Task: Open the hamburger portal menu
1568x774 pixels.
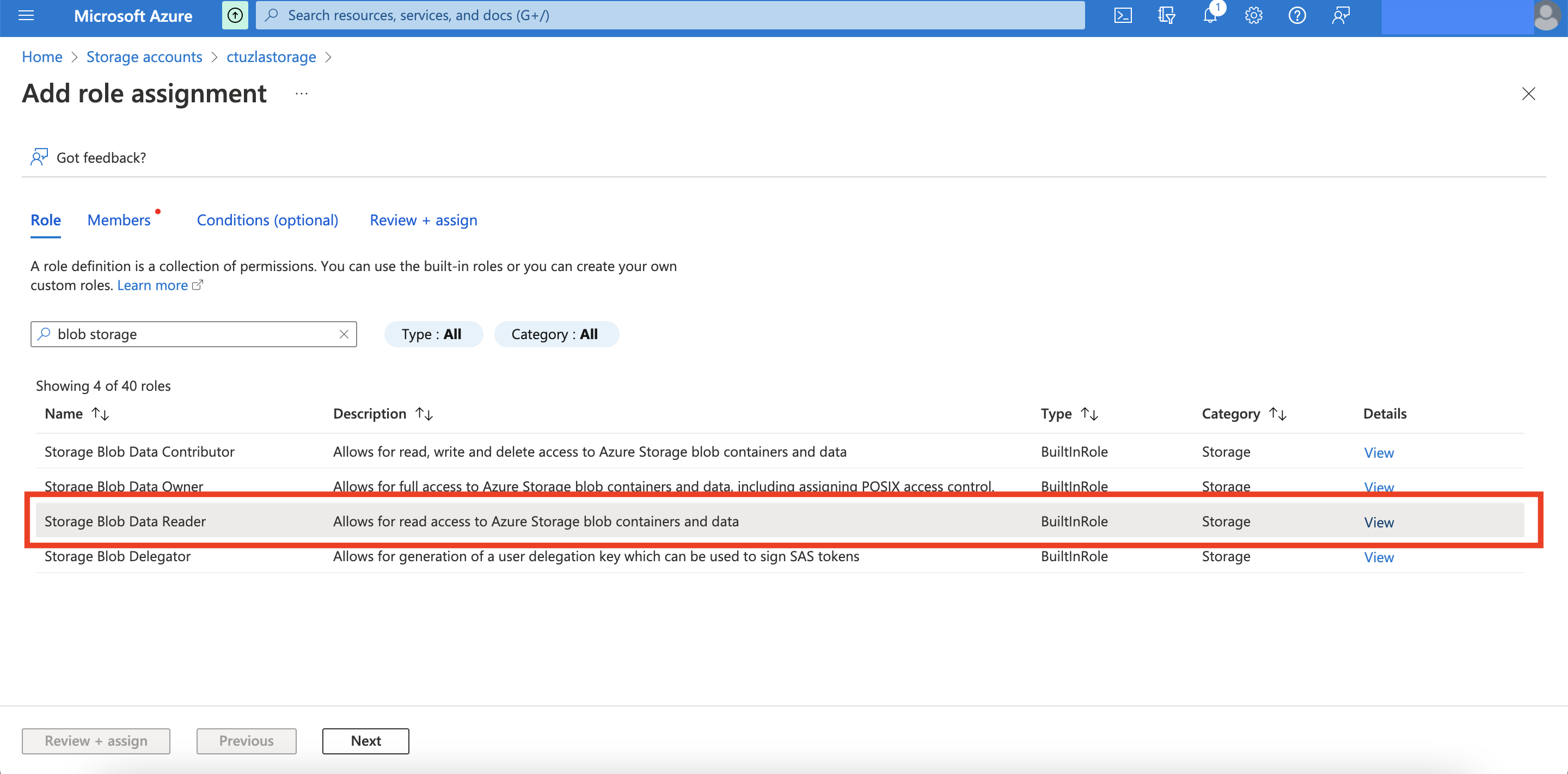Action: (x=26, y=15)
